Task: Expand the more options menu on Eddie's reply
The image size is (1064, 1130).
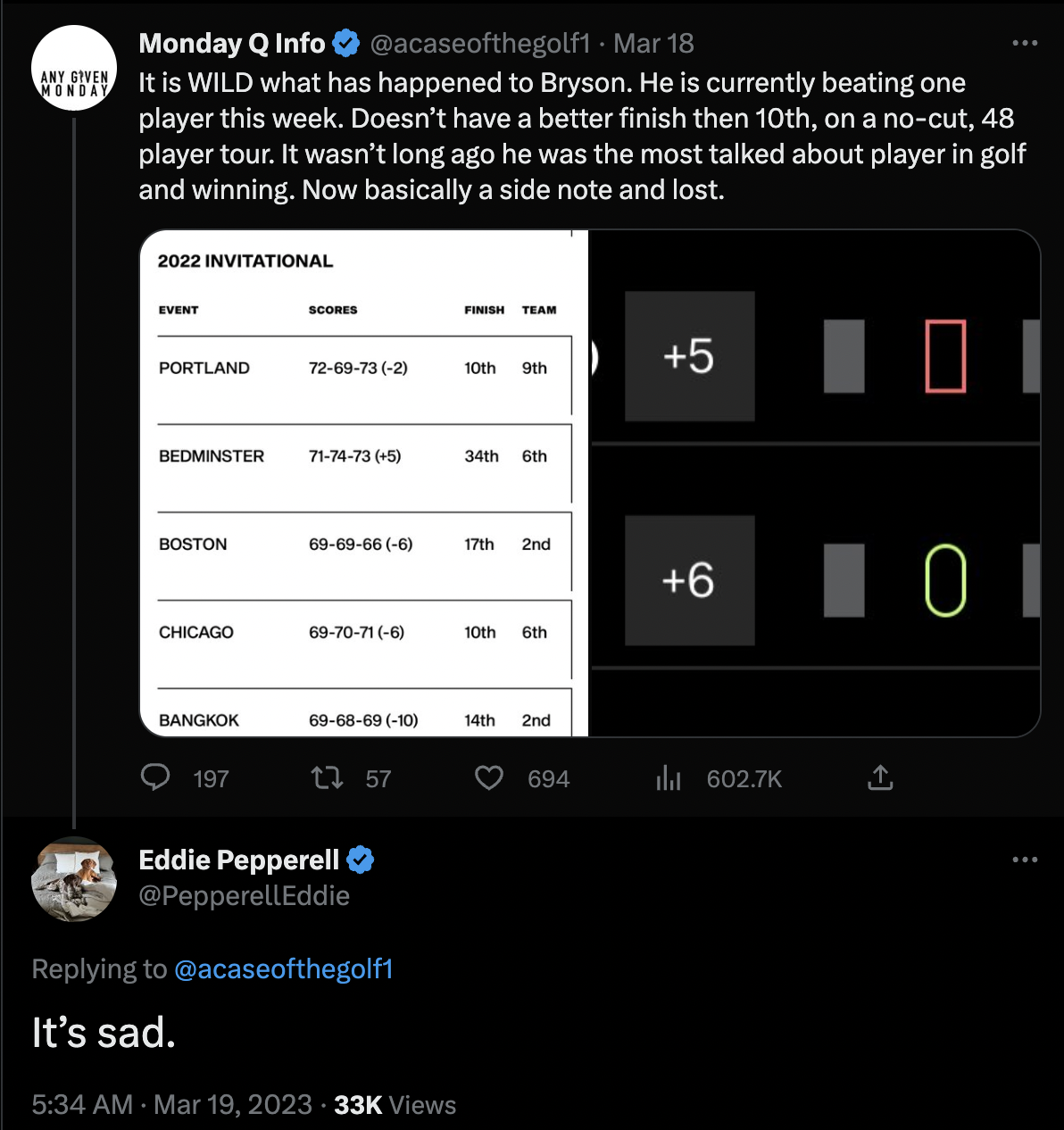Action: tap(1025, 860)
